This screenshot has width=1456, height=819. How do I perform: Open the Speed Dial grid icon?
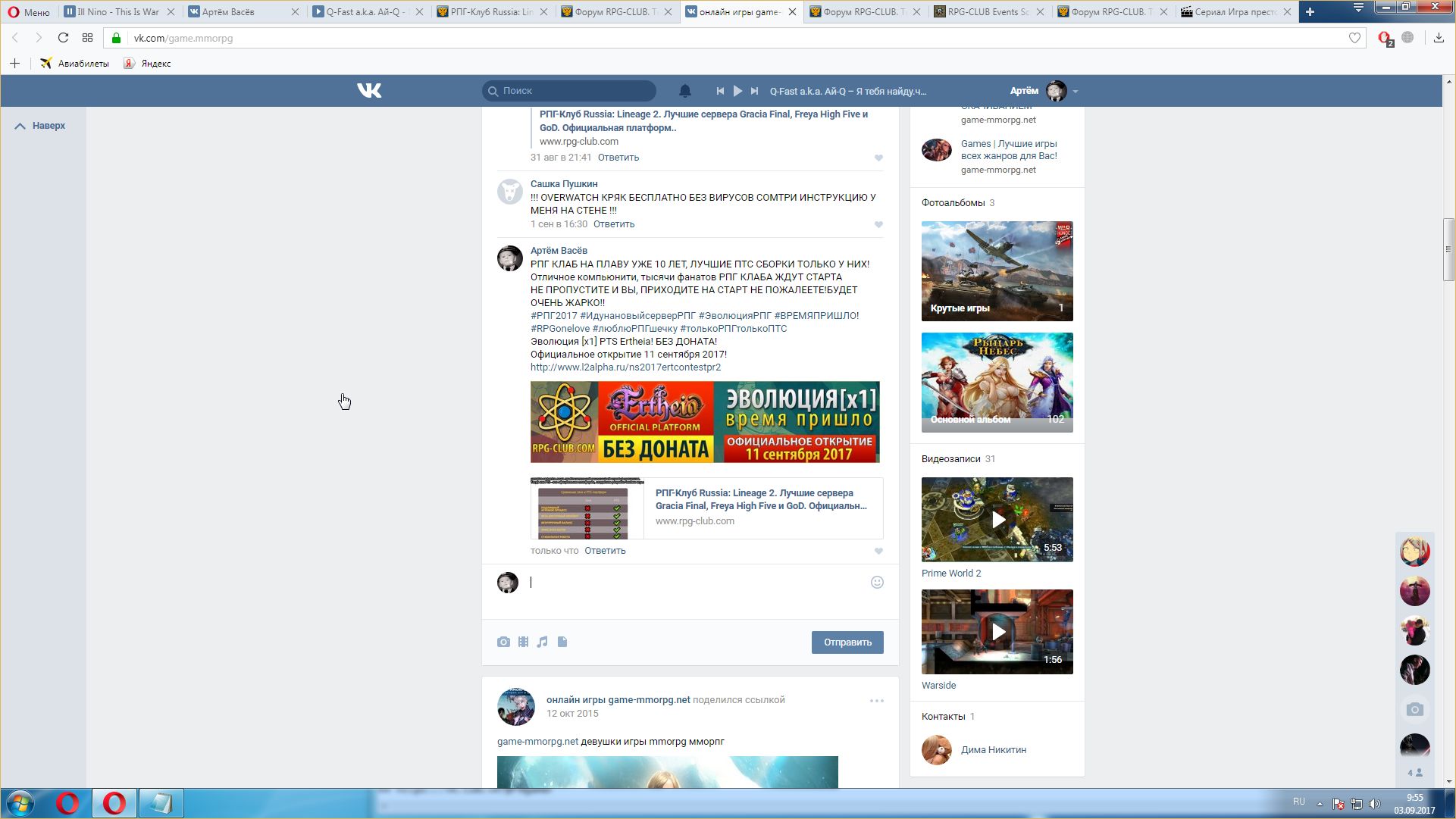click(87, 38)
